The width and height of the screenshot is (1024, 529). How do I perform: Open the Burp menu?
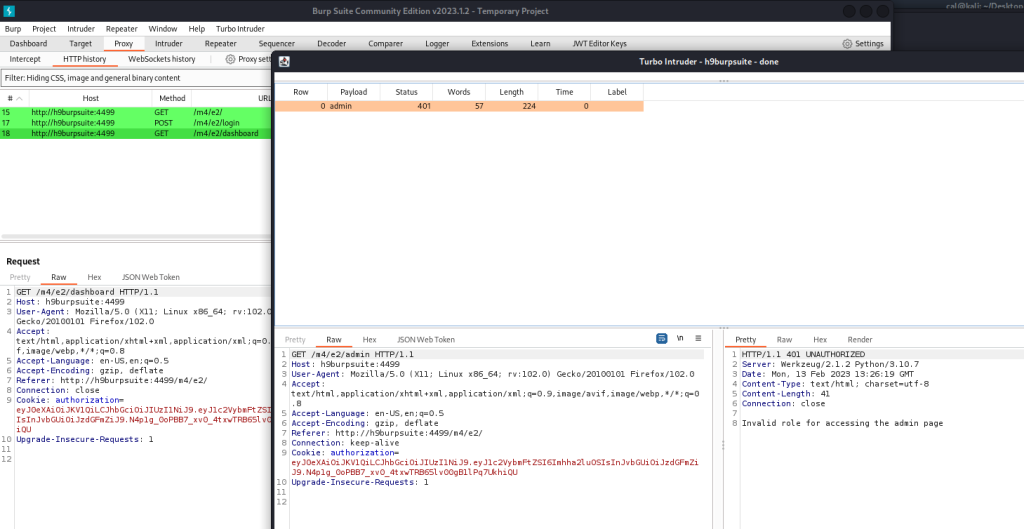pyautogui.click(x=13, y=29)
